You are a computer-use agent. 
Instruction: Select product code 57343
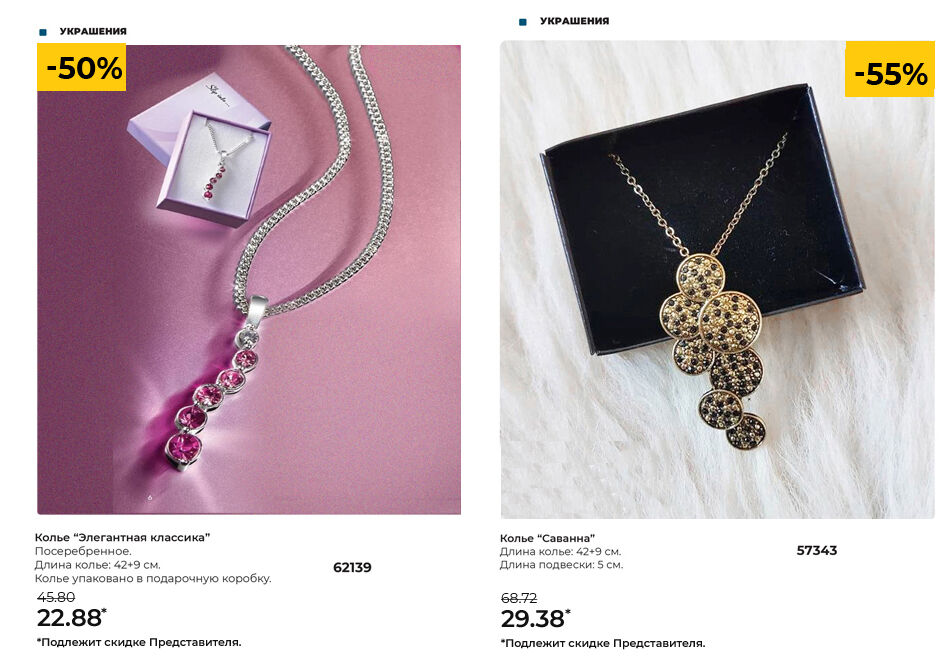tap(817, 550)
